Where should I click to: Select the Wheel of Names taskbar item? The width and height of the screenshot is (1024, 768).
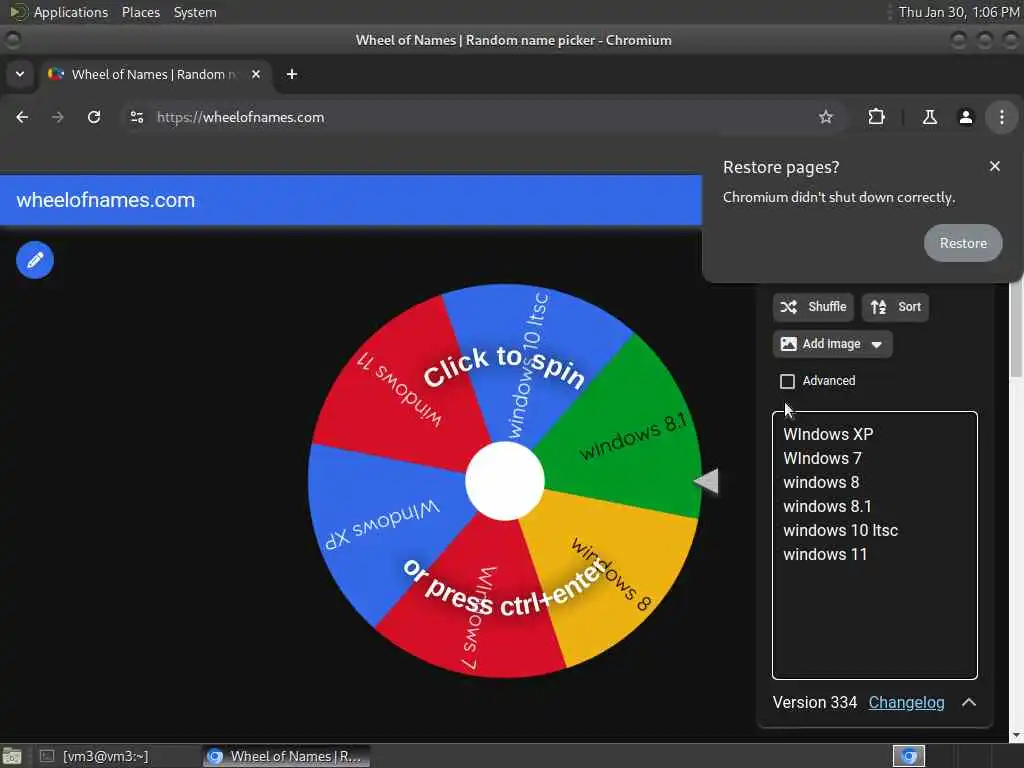(286, 756)
